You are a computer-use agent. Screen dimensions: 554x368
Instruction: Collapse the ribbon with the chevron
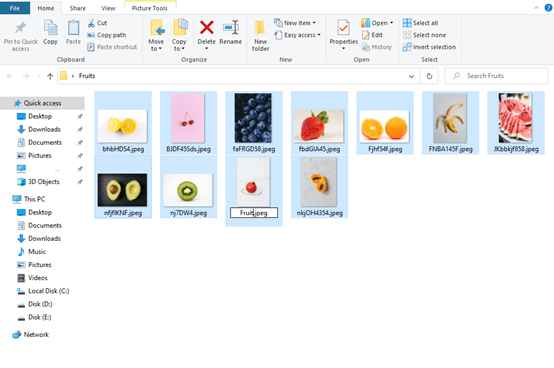pos(536,7)
